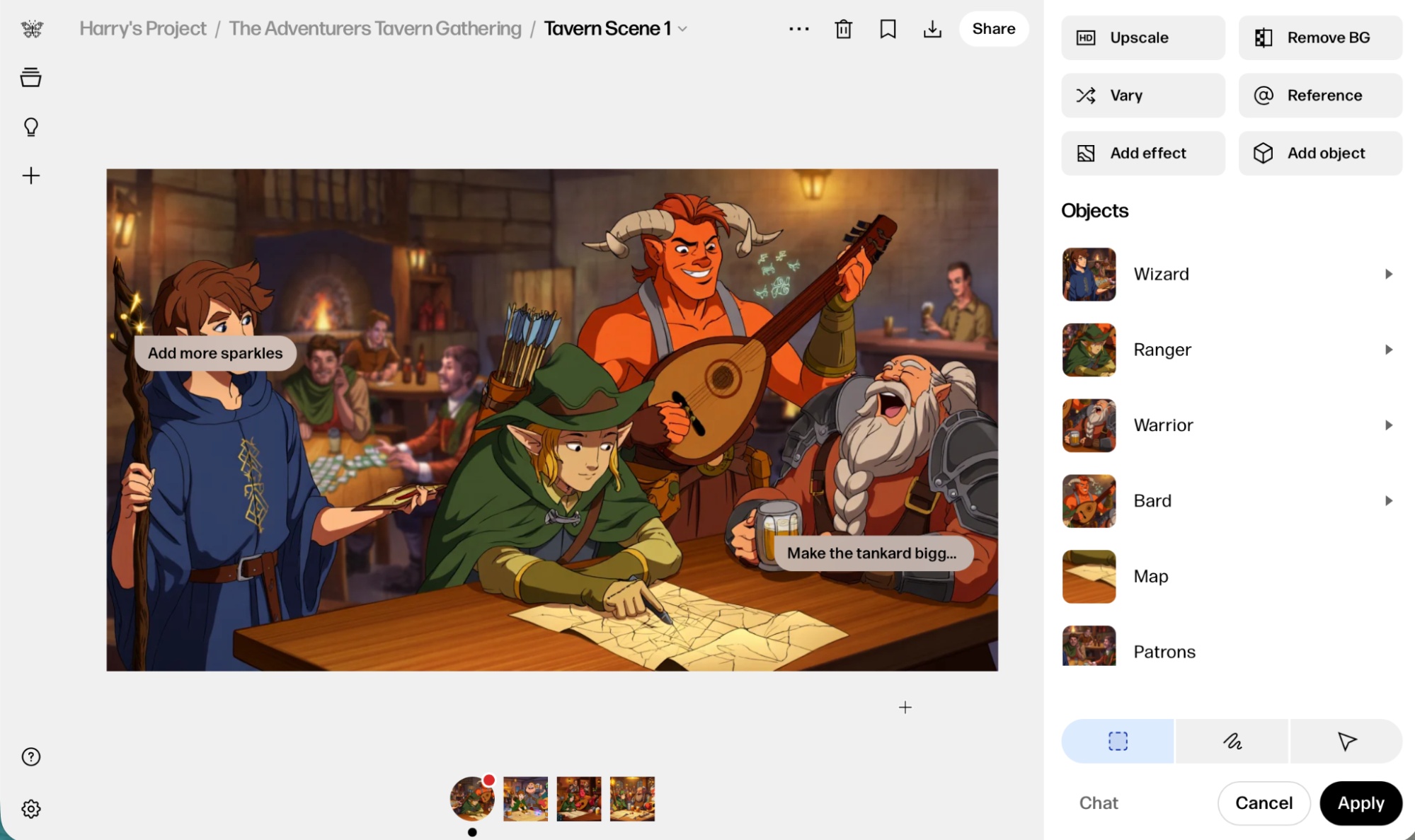
Task: Switch to the pointer arrow tool
Action: [x=1346, y=741]
